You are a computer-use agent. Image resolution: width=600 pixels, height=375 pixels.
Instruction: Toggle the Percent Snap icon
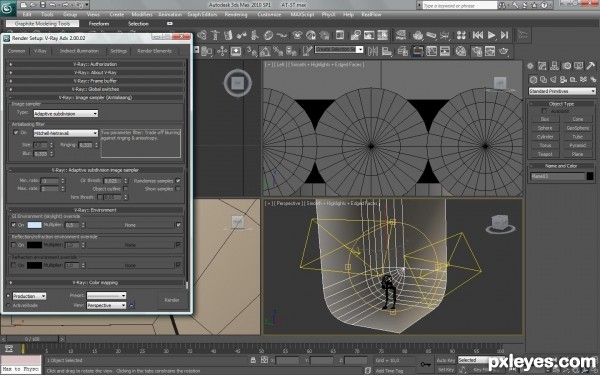pyautogui.click(x=278, y=51)
